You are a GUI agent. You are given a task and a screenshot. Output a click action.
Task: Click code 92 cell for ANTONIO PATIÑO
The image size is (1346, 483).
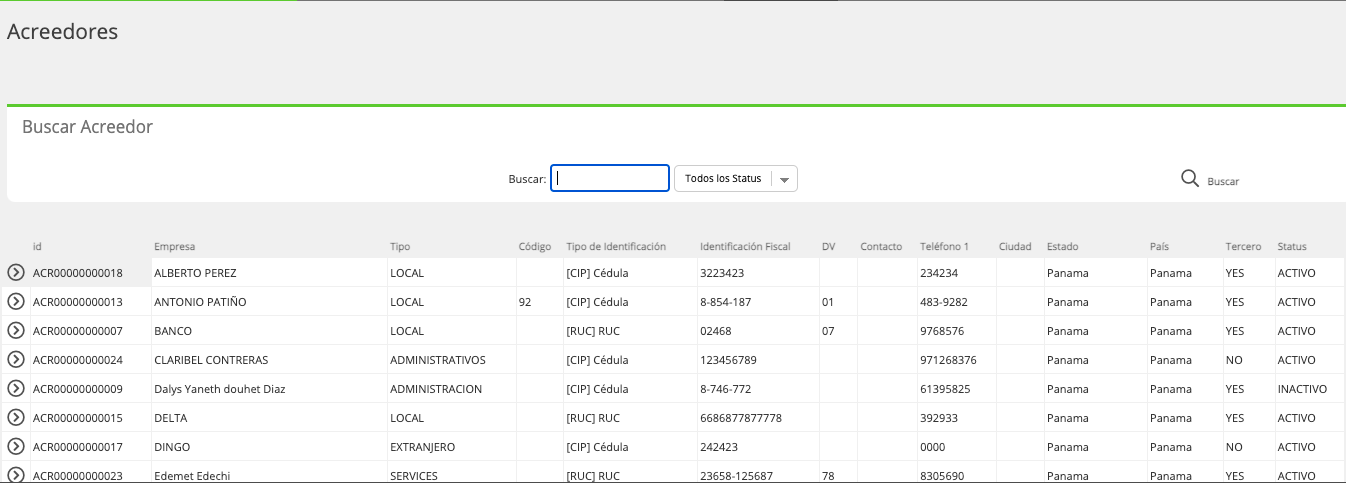click(540, 301)
